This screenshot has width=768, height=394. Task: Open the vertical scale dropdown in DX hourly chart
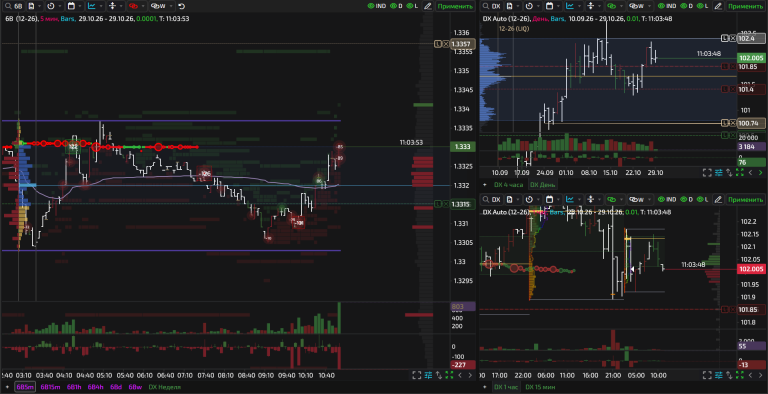tap(600, 199)
